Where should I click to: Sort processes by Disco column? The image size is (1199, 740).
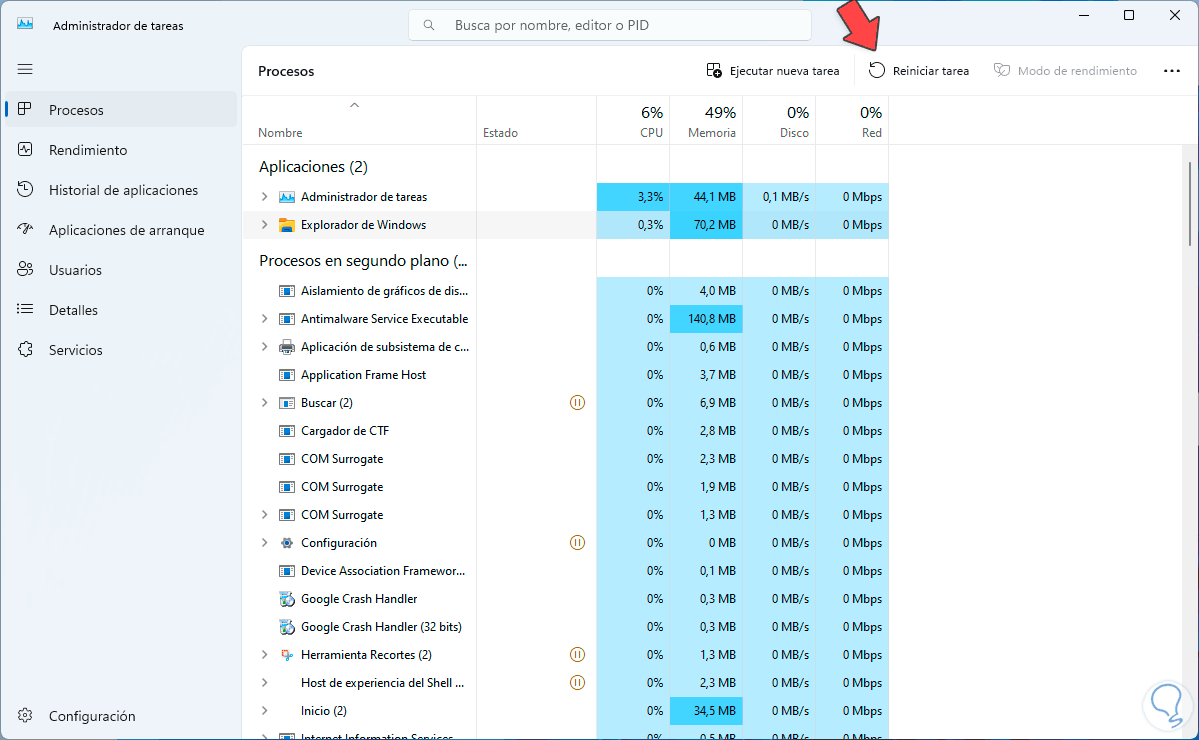pos(779,122)
